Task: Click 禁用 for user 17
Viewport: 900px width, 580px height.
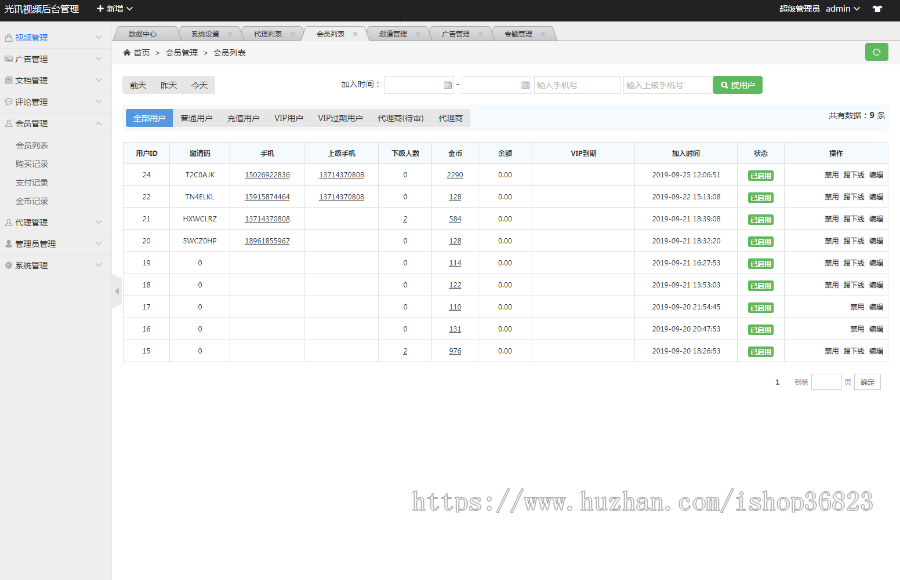Action: pyautogui.click(x=857, y=307)
